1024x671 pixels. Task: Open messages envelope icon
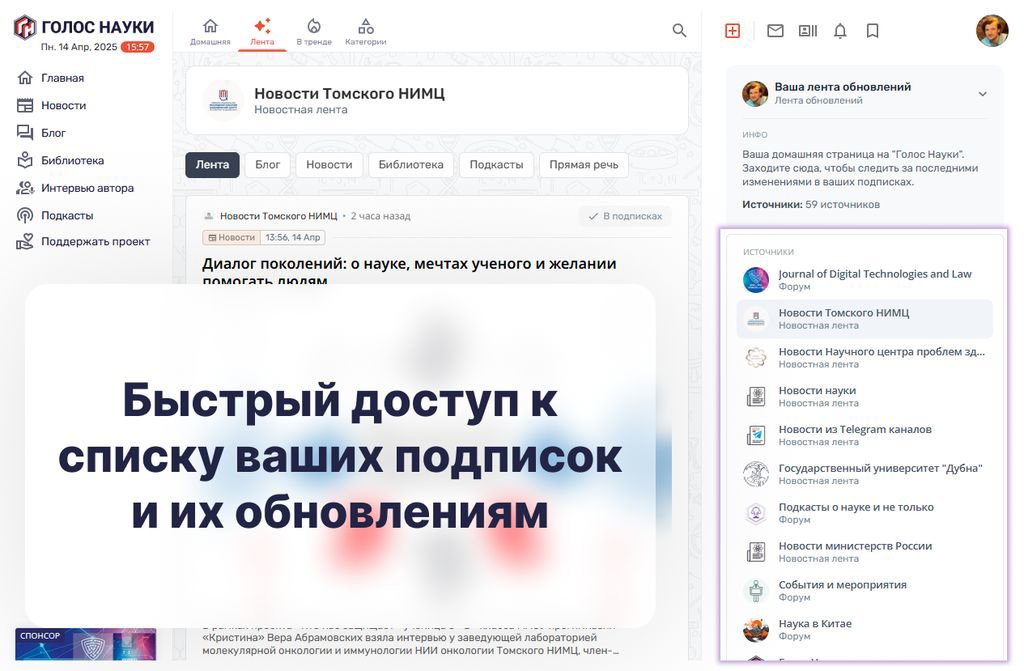775,31
